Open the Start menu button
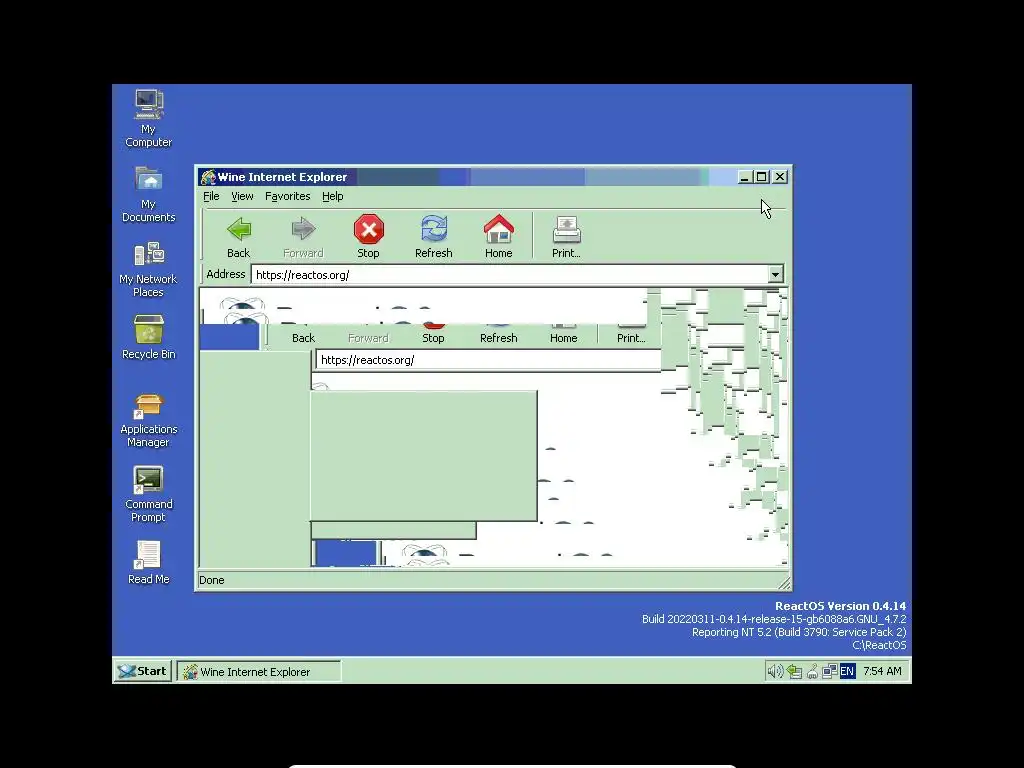 [143, 671]
